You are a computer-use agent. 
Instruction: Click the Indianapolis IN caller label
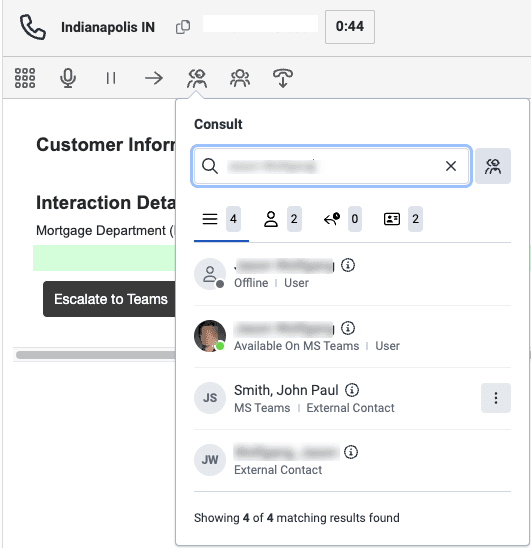[x=108, y=27]
